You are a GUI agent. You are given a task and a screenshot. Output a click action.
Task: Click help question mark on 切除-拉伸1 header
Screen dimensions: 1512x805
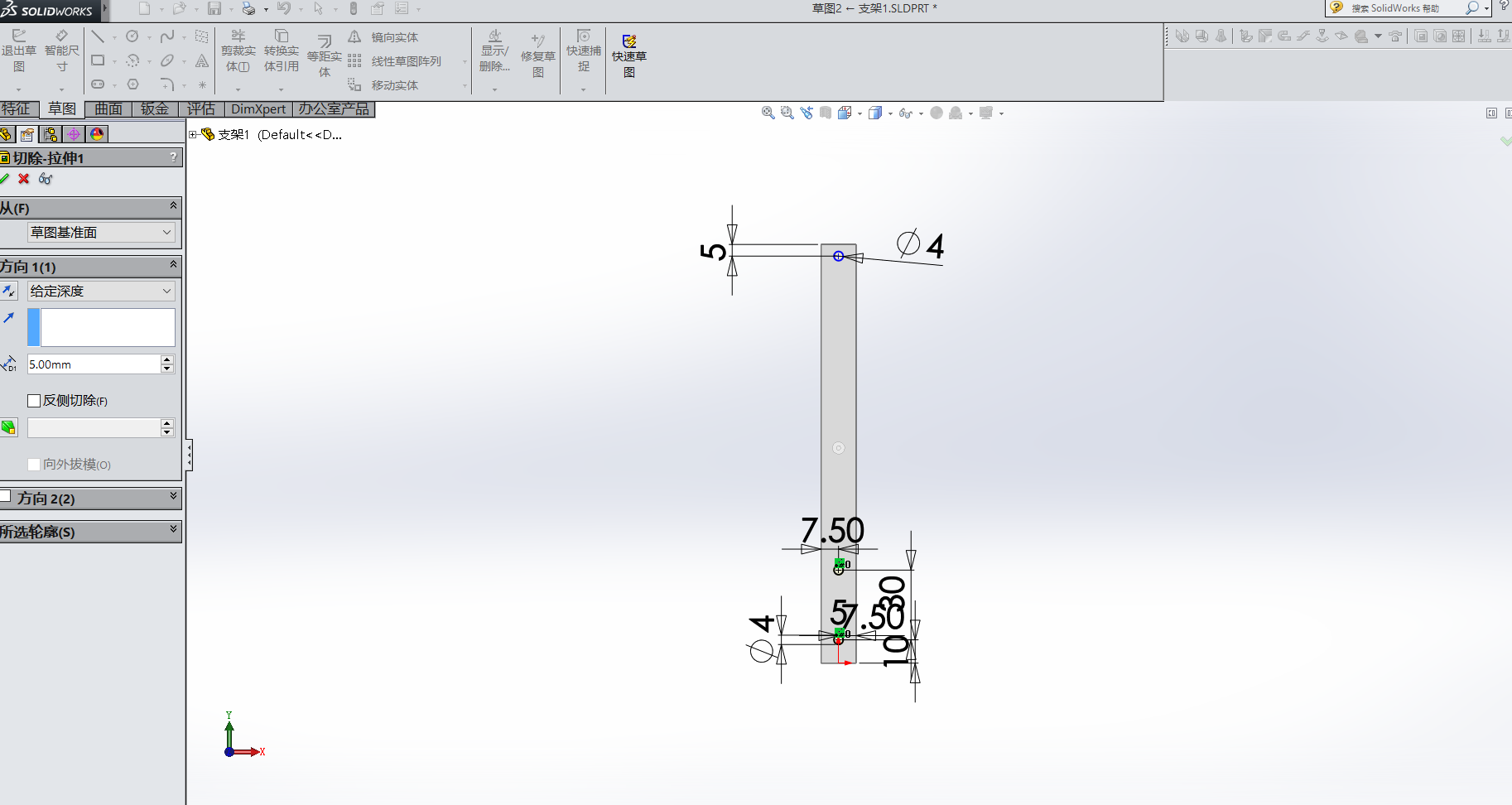coord(173,157)
